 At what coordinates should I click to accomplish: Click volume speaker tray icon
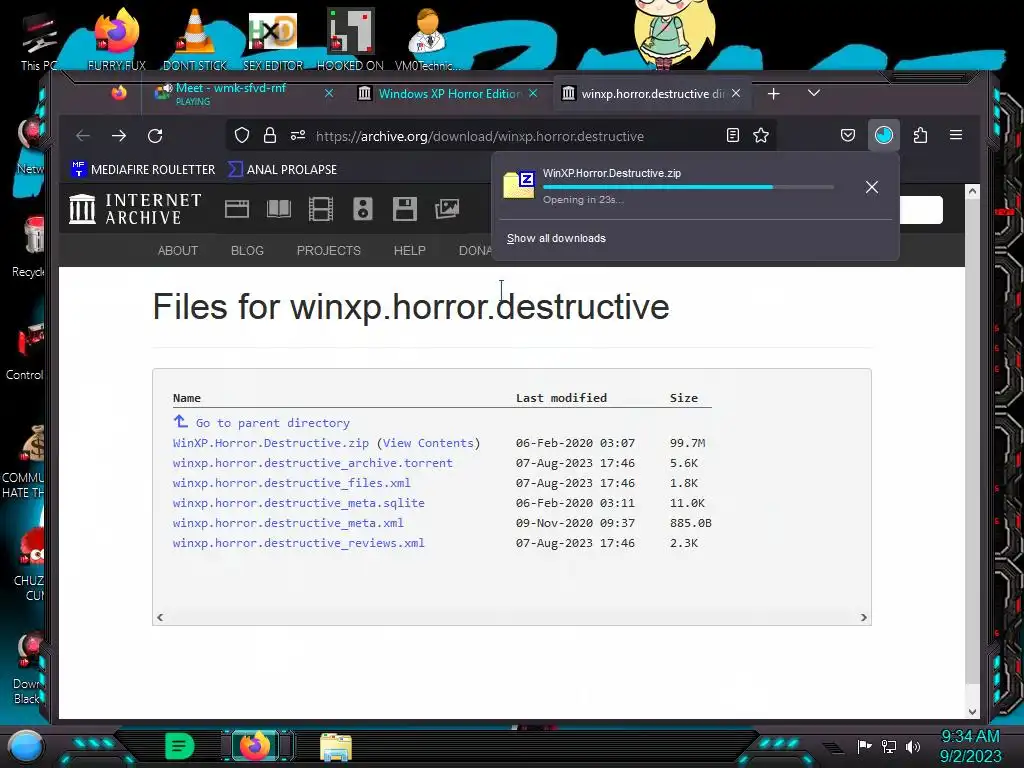point(913,746)
